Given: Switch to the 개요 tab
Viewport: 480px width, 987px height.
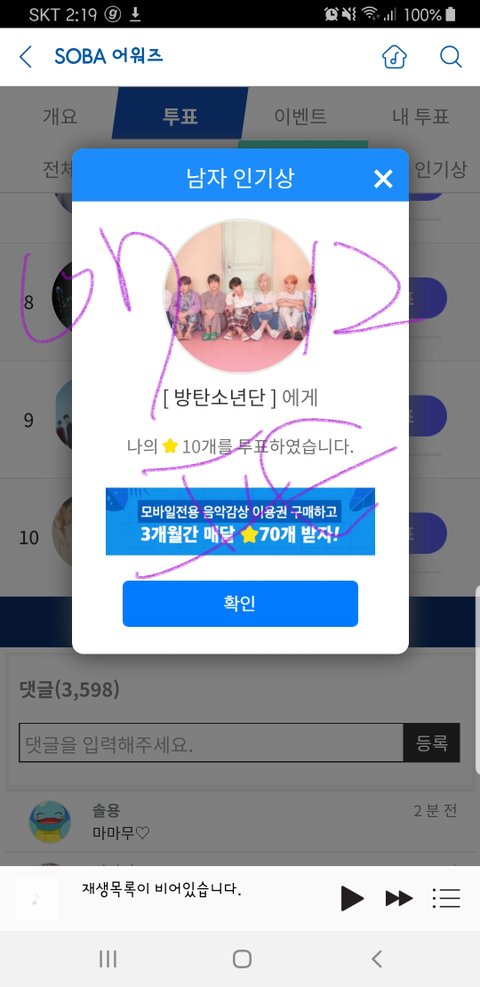Looking at the screenshot, I should tap(60, 116).
